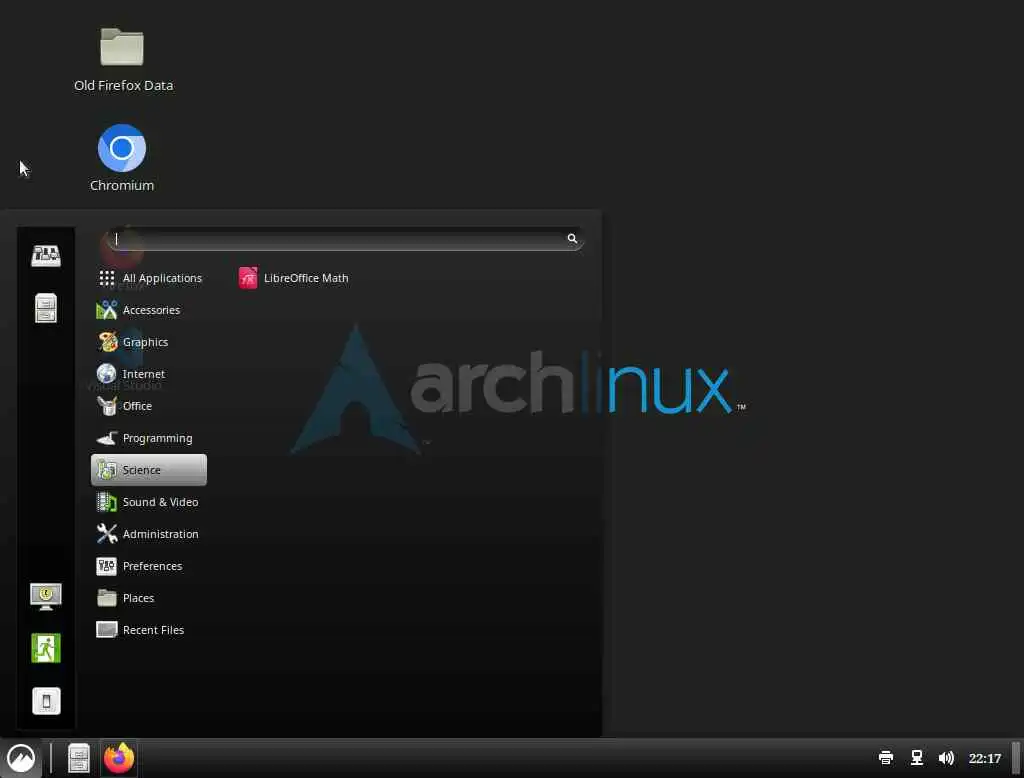Click the show desktop strip at panel edge
This screenshot has width=1024, height=778.
point(1016,758)
